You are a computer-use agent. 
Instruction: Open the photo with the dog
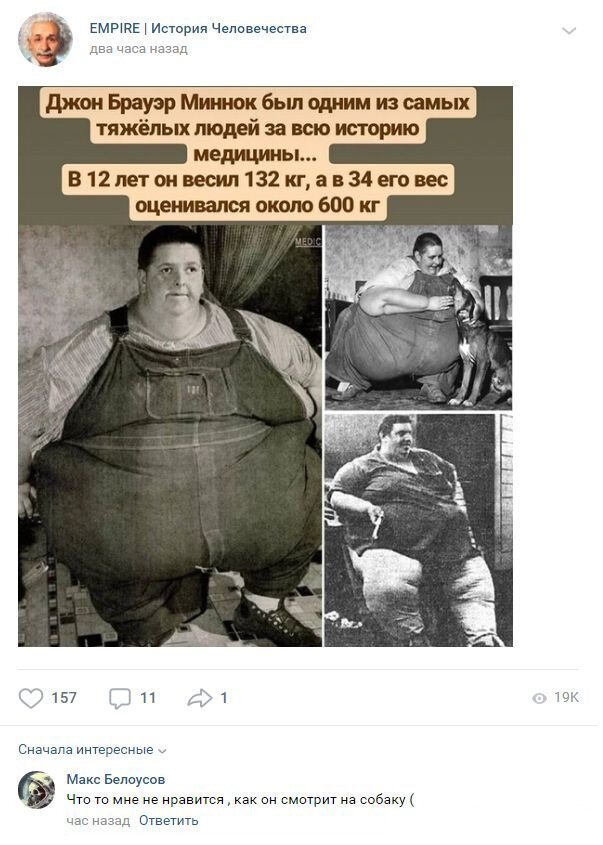(418, 317)
